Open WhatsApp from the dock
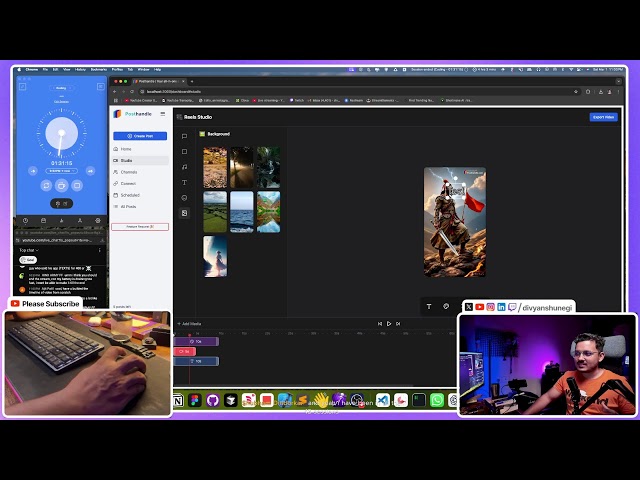640x480 pixels. (x=437, y=401)
